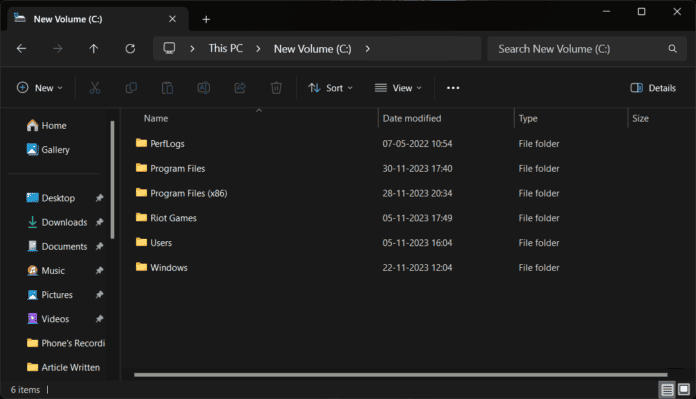The height and width of the screenshot is (399, 696).
Task: Expand the chevron after the PC icon
Action: tap(192, 49)
